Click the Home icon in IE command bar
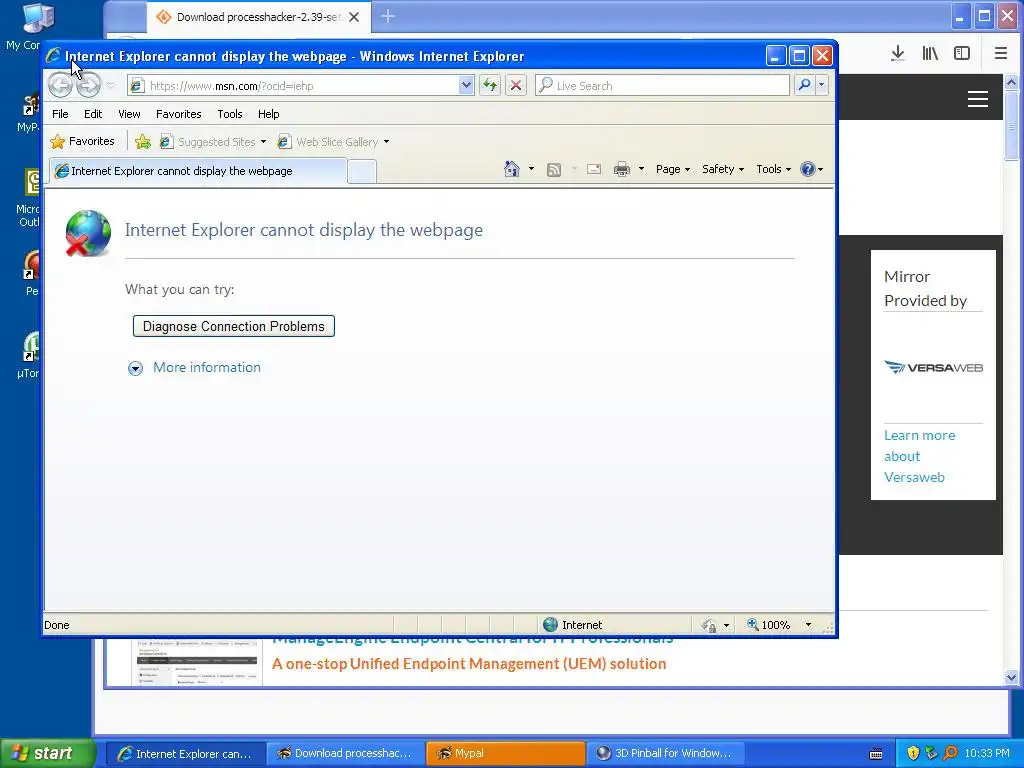The image size is (1024, 768). pos(512,169)
